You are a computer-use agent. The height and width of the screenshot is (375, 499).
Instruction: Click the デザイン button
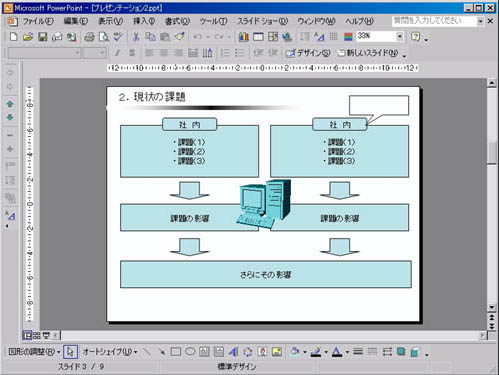pyautogui.click(x=308, y=53)
